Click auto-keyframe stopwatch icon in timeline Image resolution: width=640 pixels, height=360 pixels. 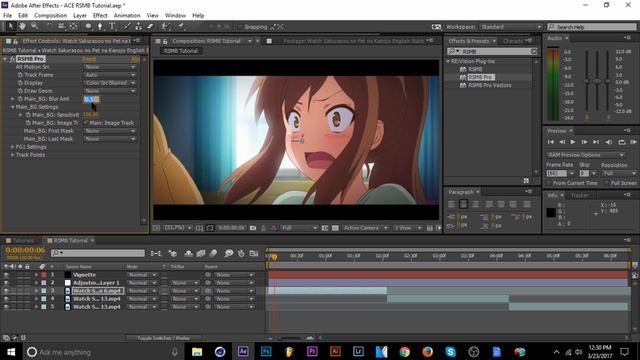[x=241, y=253]
